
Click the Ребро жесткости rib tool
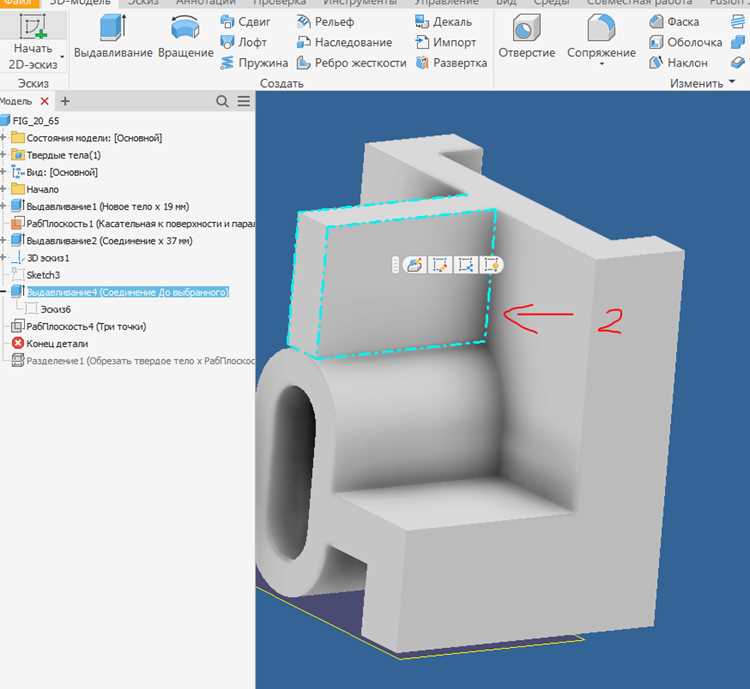point(351,63)
